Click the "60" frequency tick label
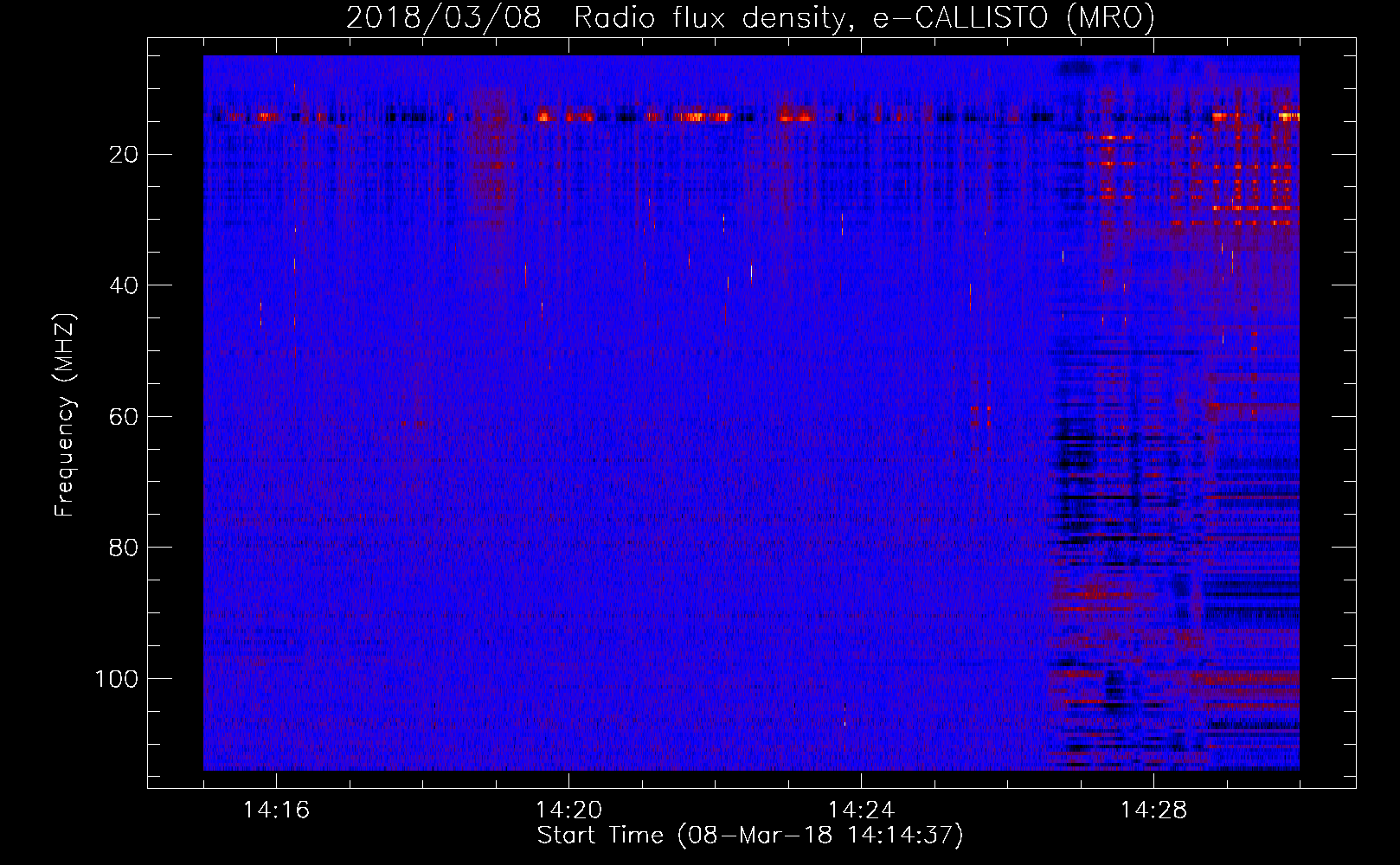The image size is (1400, 865). pos(125,417)
